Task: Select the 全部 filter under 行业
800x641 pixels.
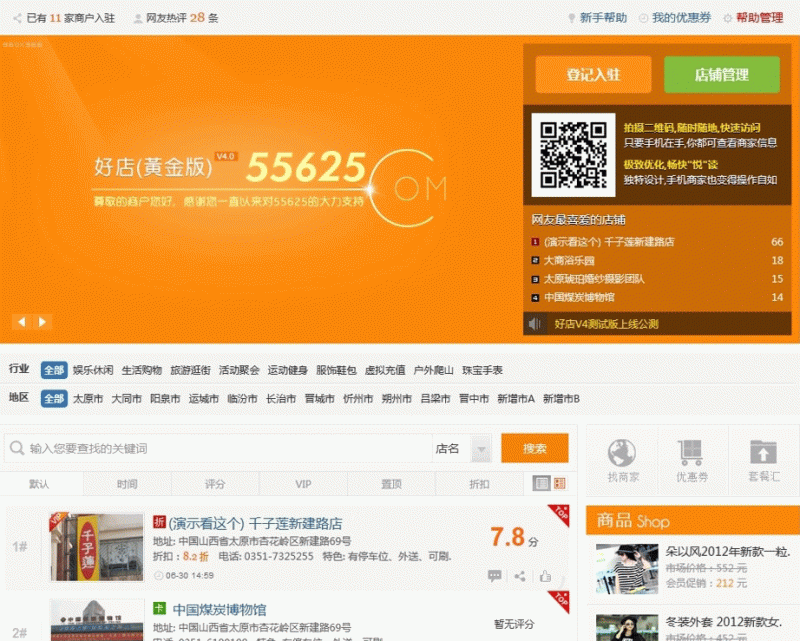Action: tap(52, 368)
